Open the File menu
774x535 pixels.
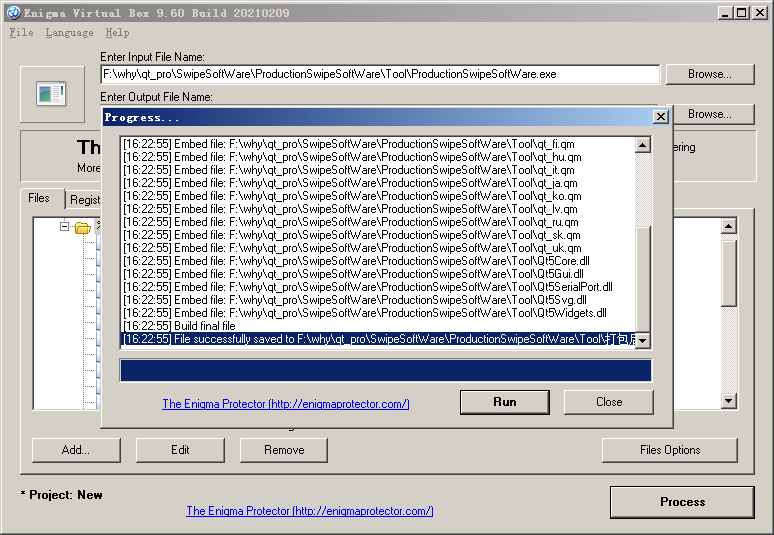click(22, 33)
